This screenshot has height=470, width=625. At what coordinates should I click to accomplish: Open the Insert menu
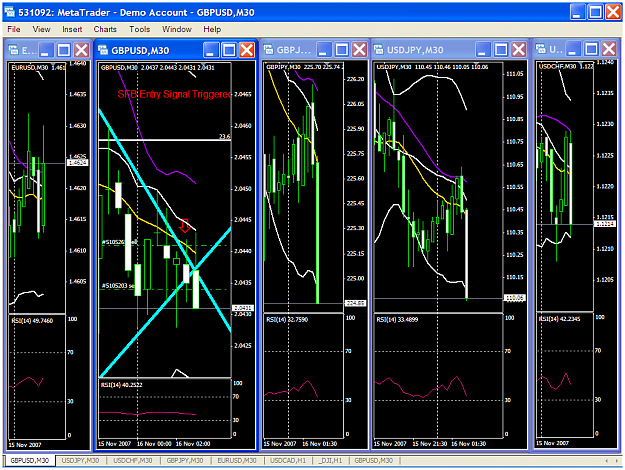[x=72, y=29]
